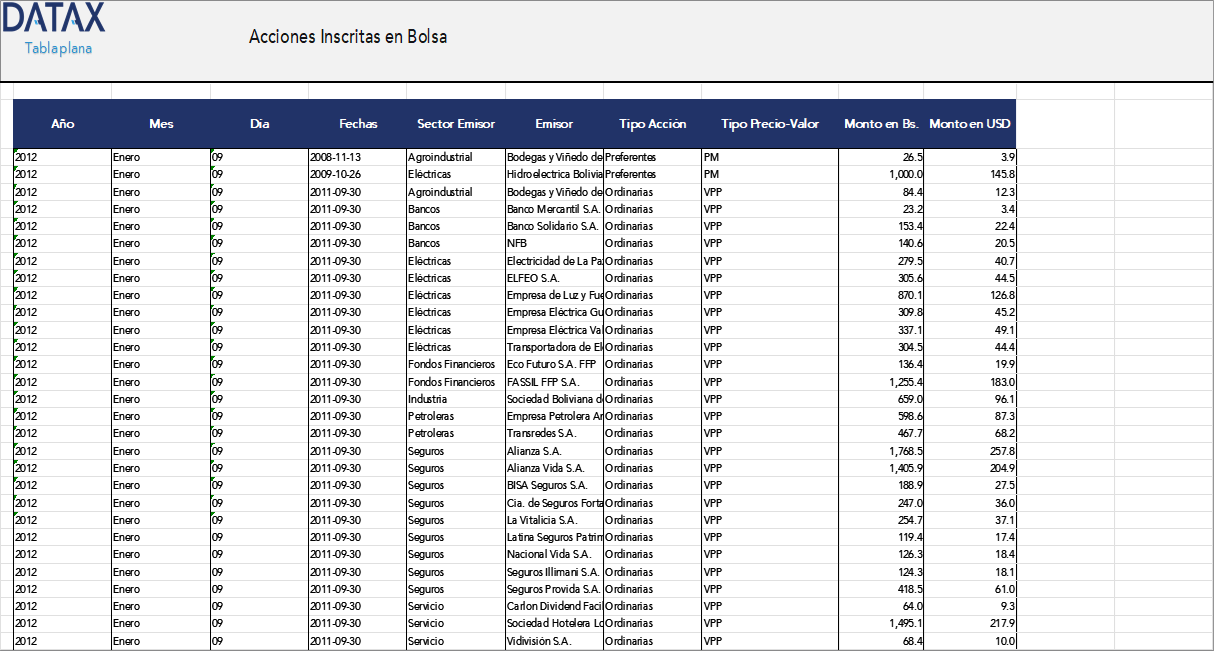Select the Empresa de Luz y Fuerza cell
The height and width of the screenshot is (651, 1214).
tap(554, 295)
